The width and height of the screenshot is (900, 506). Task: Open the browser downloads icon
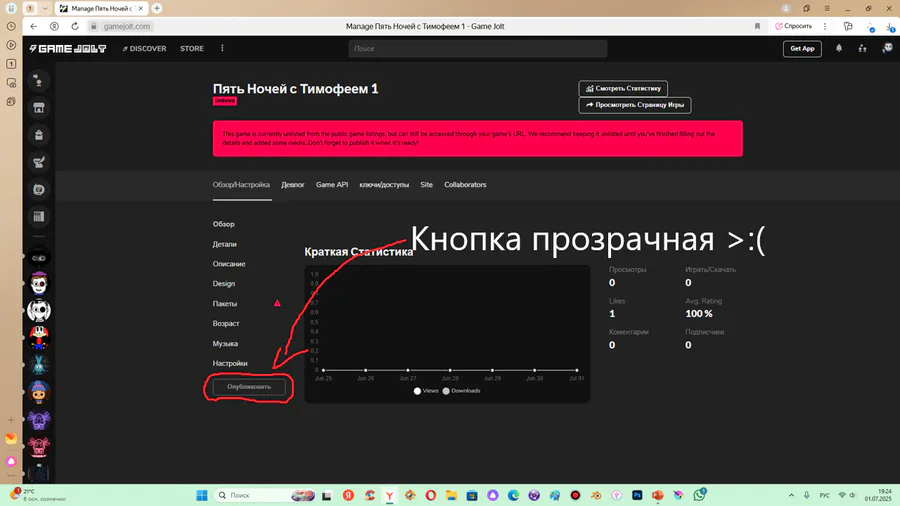pyautogui.click(x=890, y=26)
